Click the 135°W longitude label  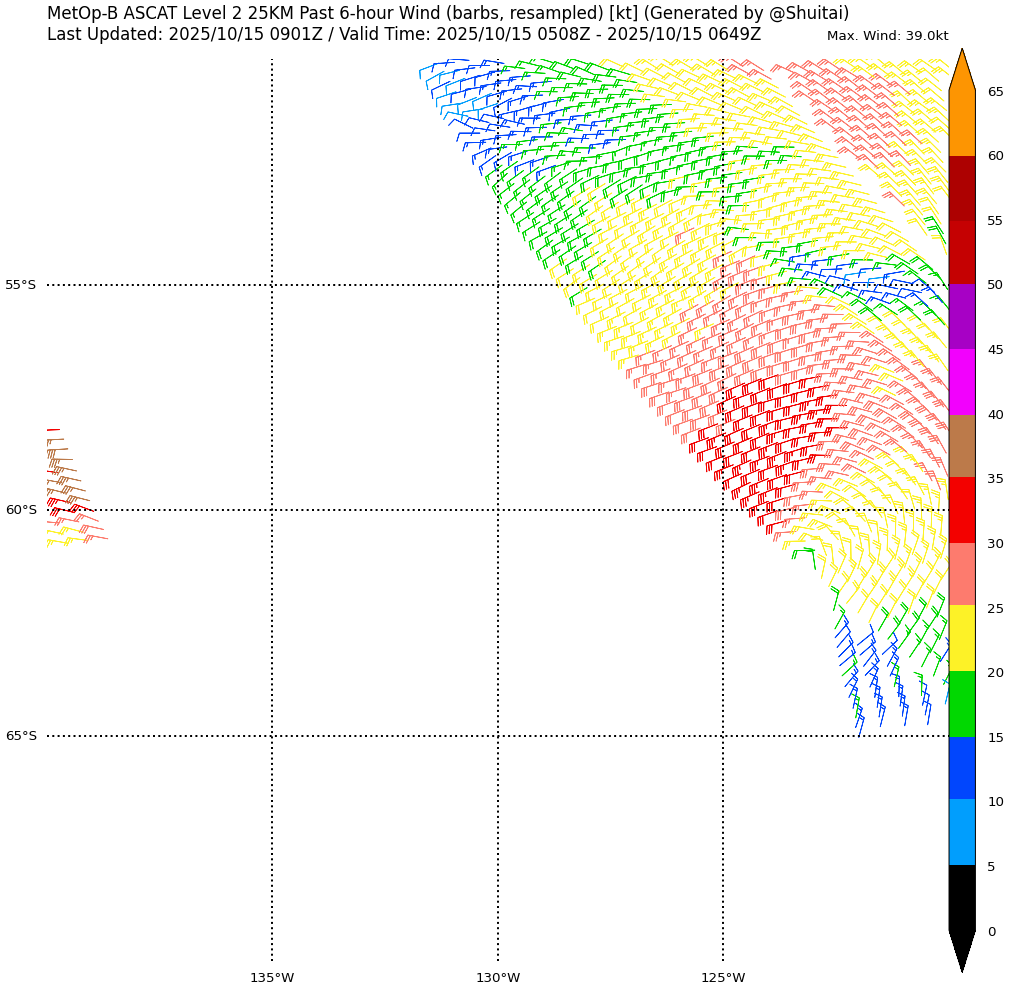271,977
